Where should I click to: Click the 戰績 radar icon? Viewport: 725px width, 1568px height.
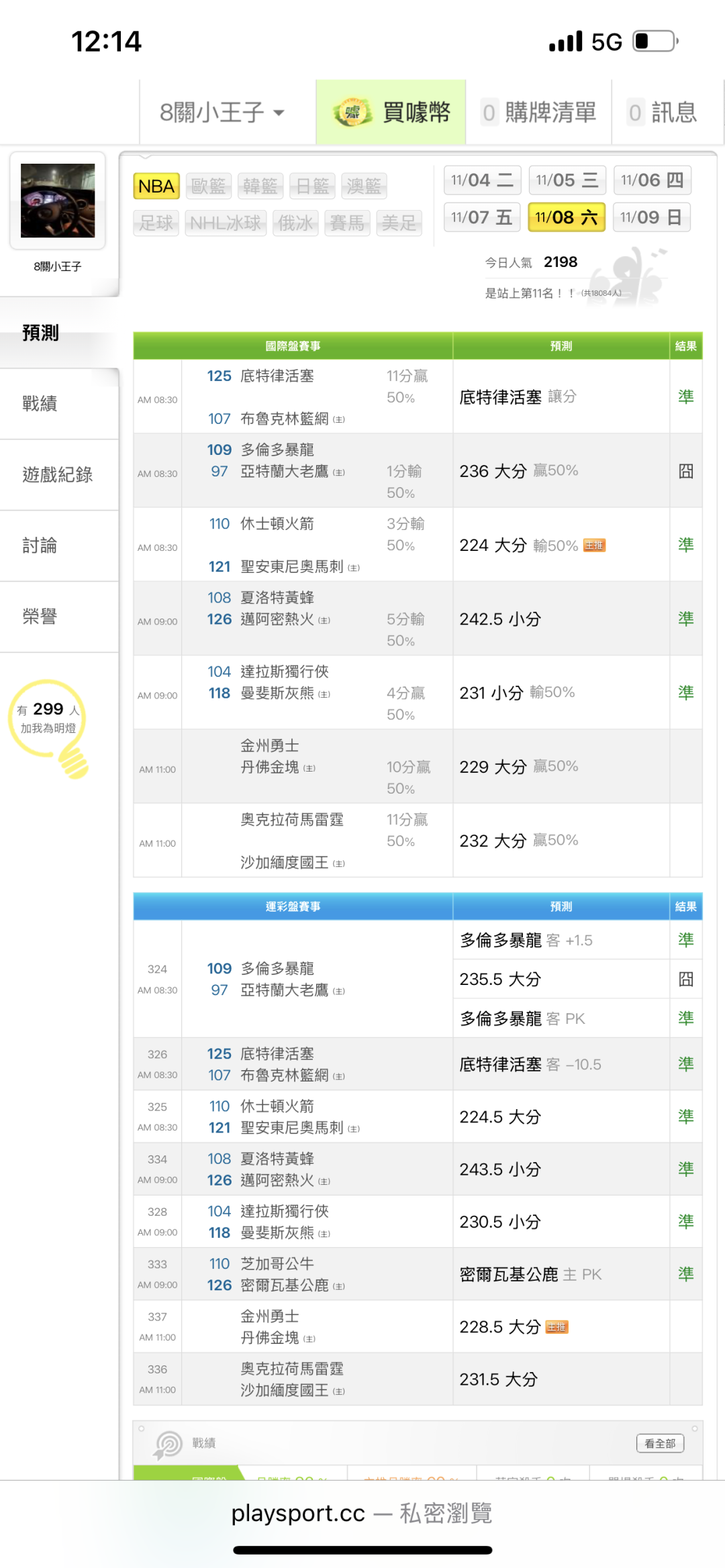[168, 1444]
